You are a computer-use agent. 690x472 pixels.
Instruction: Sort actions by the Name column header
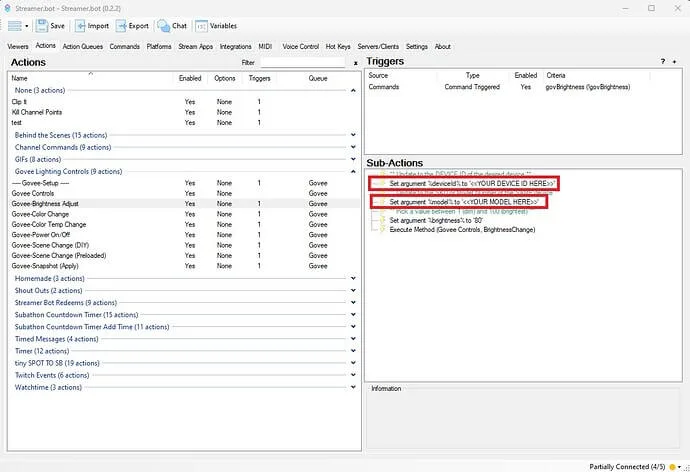click(91, 78)
